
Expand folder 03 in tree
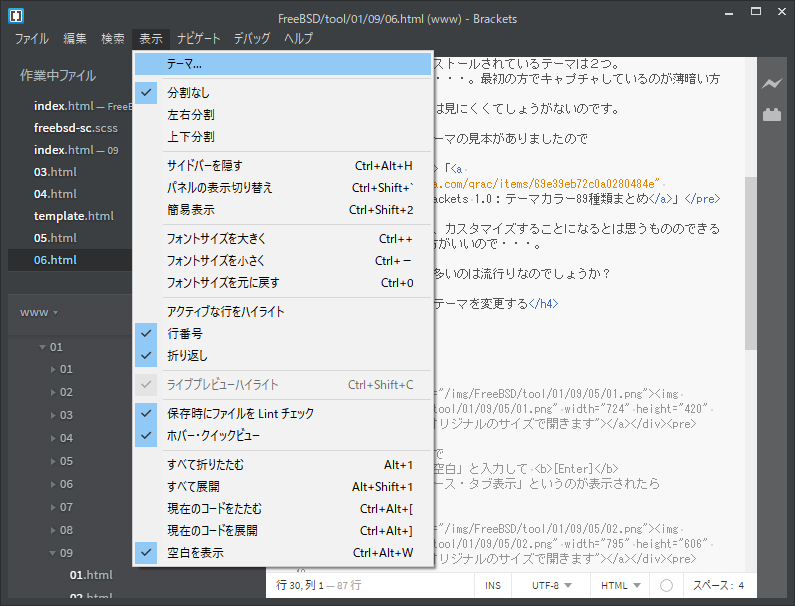pos(53,415)
